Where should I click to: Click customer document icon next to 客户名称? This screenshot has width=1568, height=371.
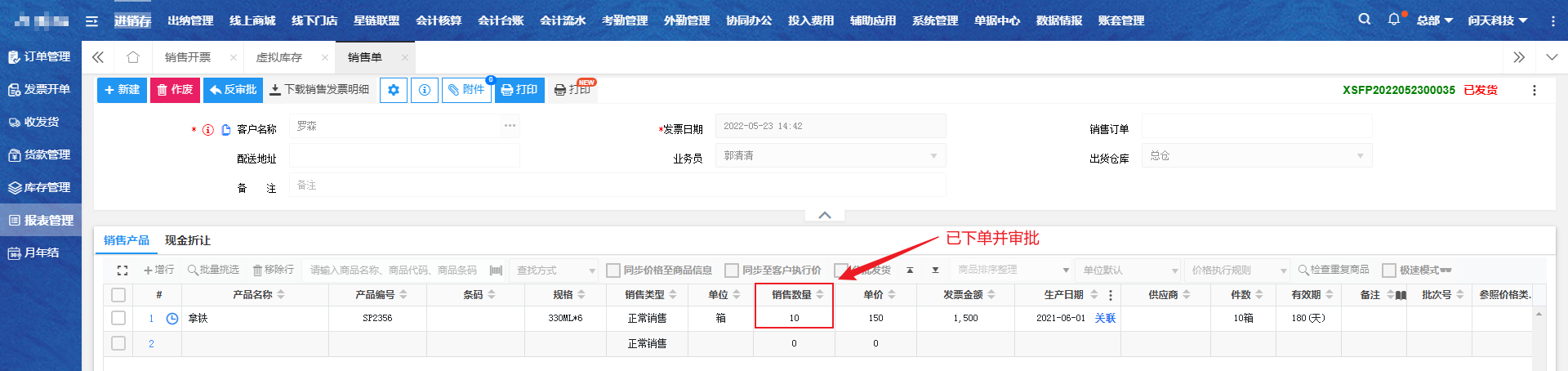226,129
